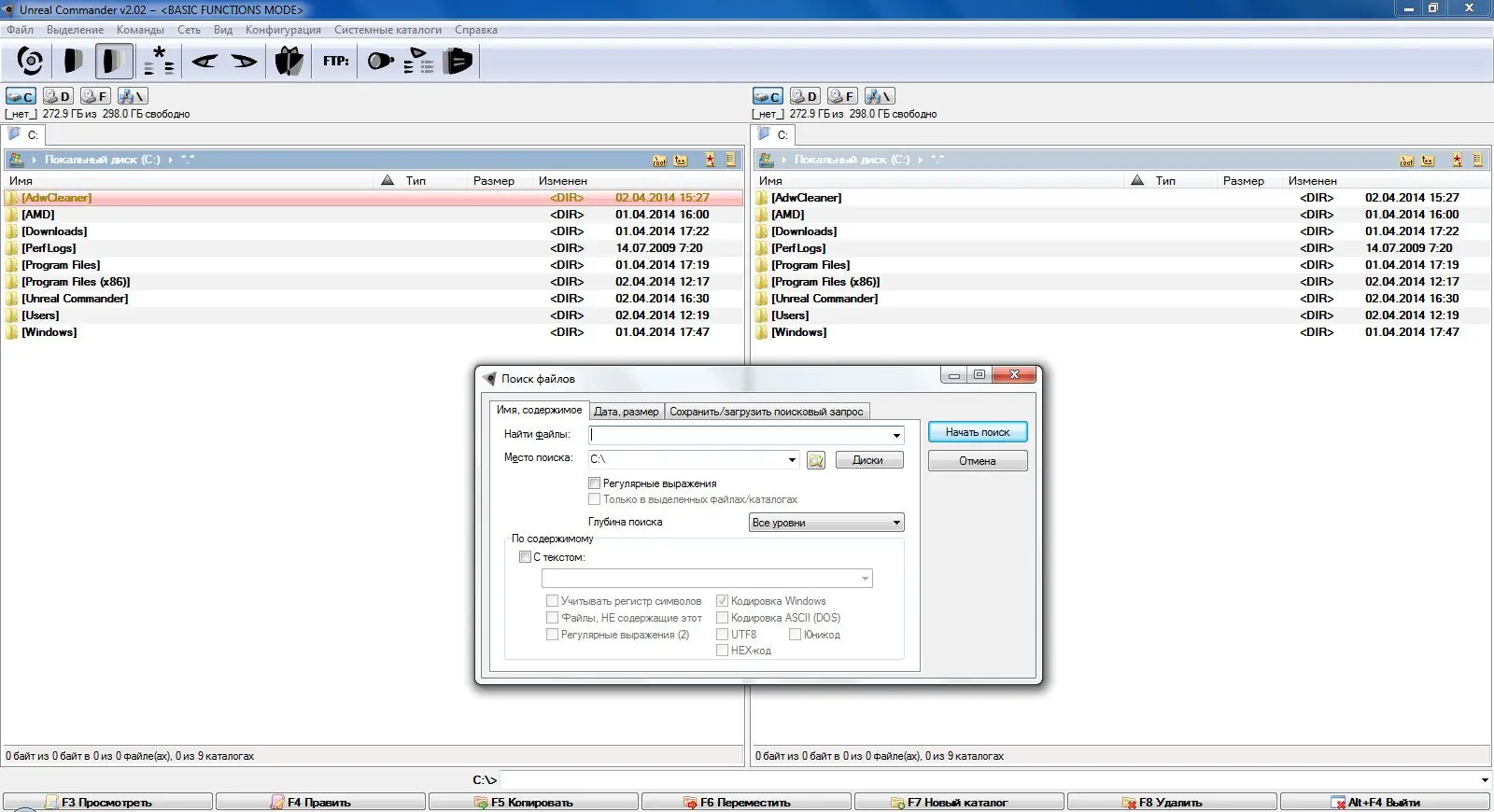
Task: Click the highlighted dual-panel view toolbar icon
Action: 113,62
